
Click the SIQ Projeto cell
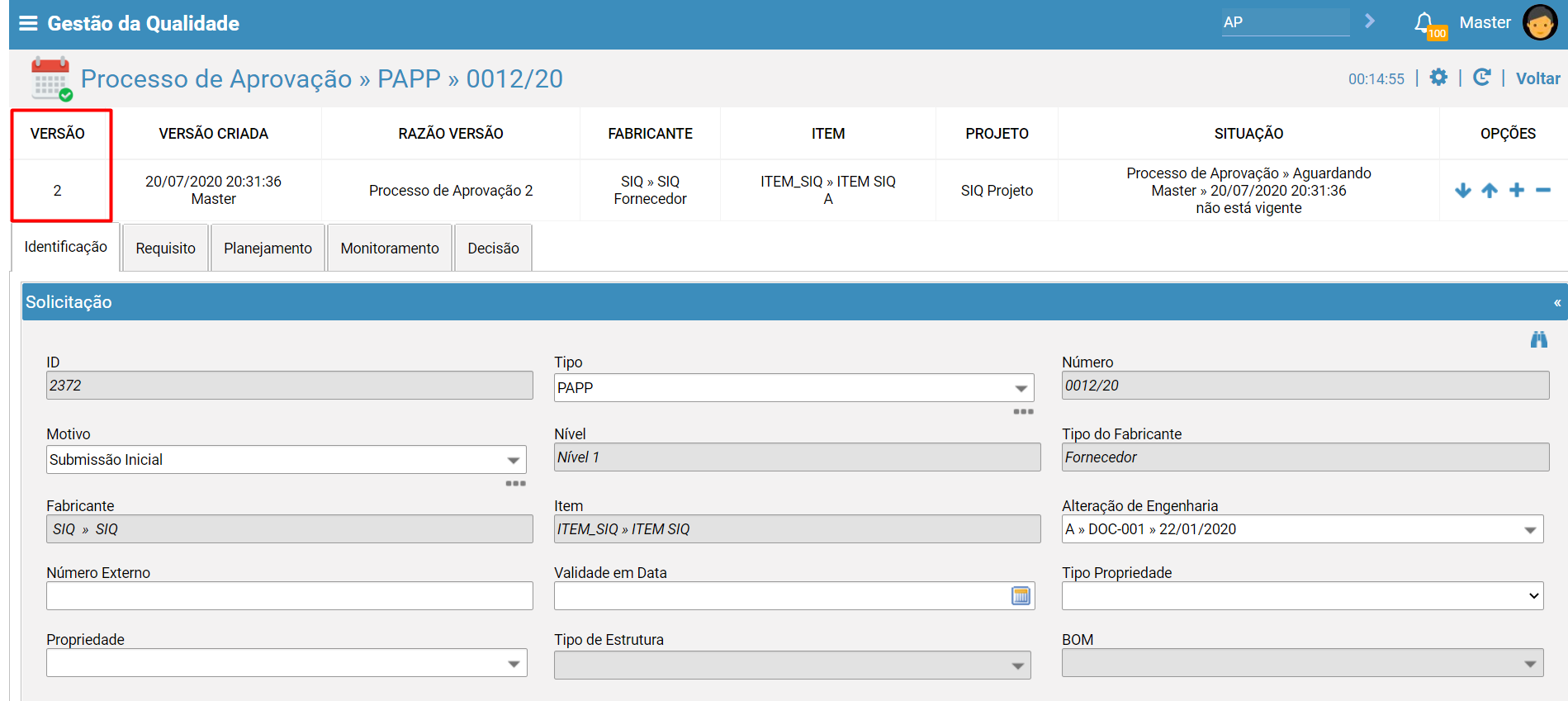[x=997, y=191]
